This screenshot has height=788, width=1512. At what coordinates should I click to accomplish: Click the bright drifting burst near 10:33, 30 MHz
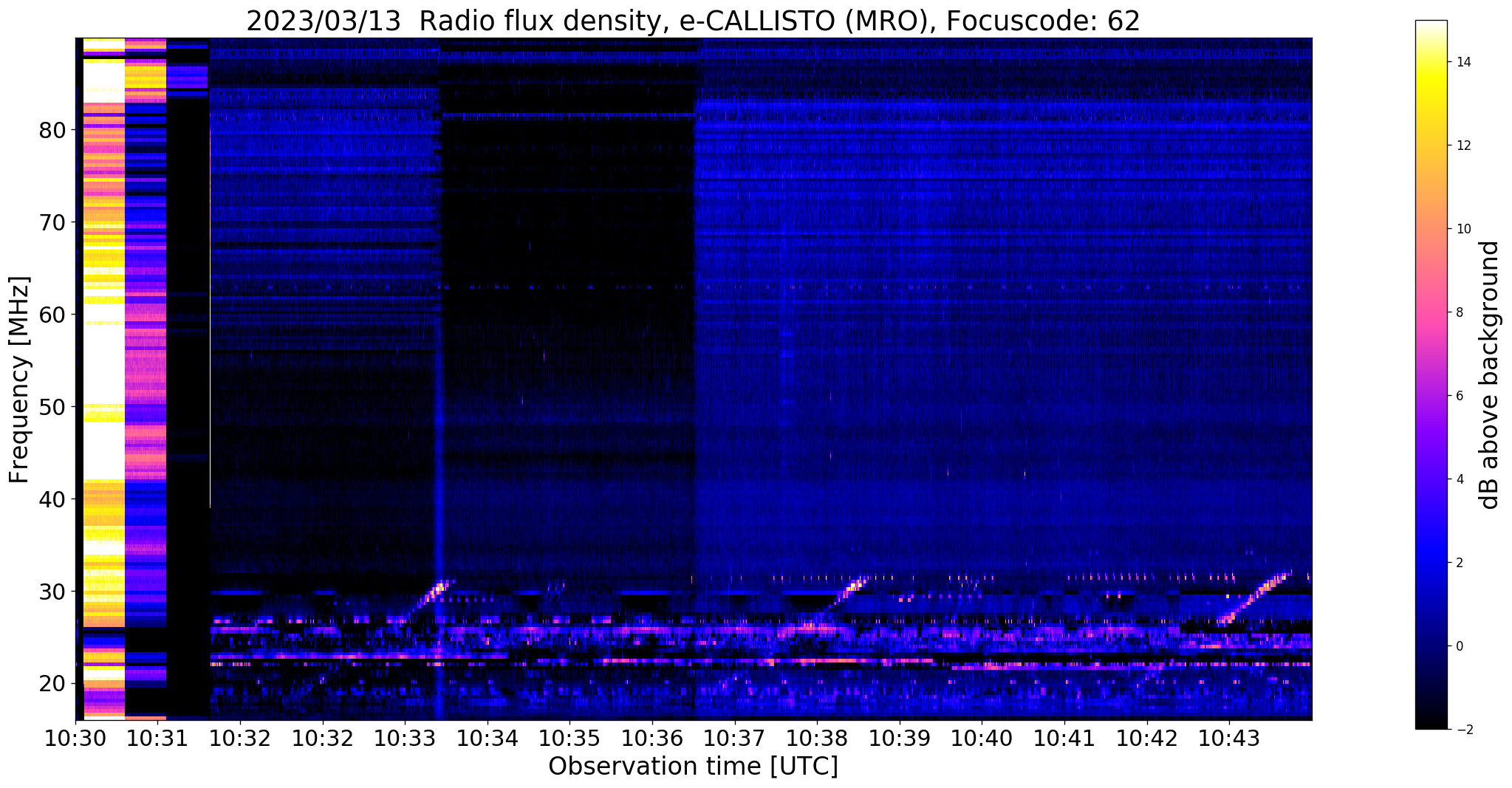point(430,597)
